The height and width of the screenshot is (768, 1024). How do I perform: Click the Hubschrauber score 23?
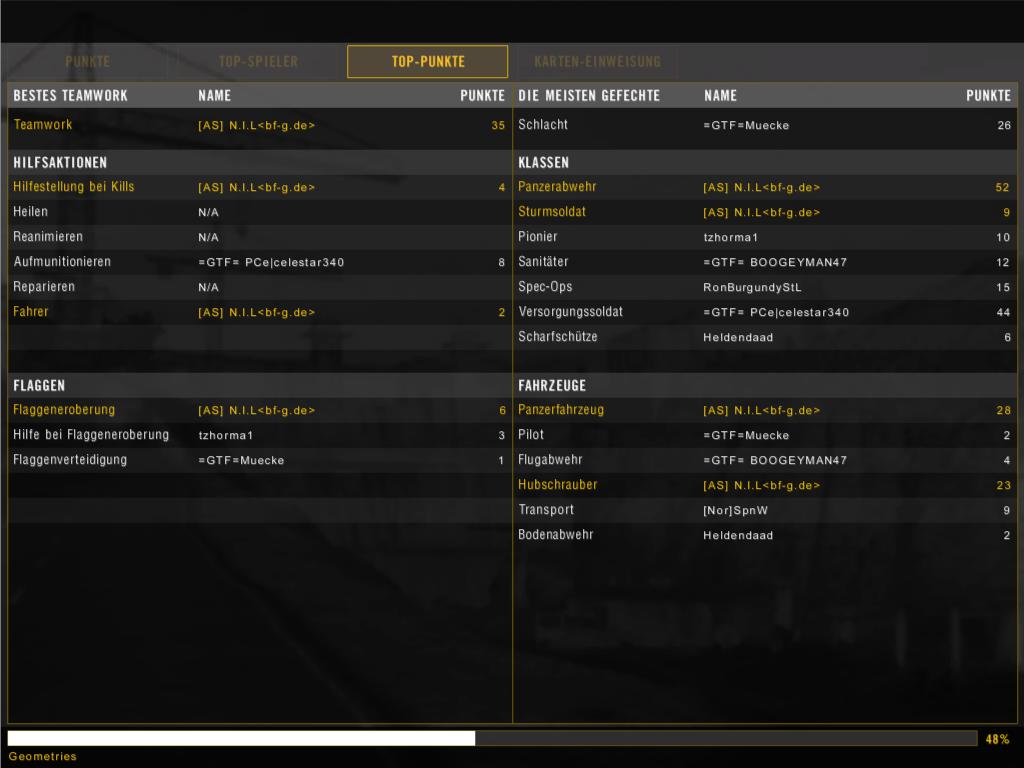coord(1003,485)
